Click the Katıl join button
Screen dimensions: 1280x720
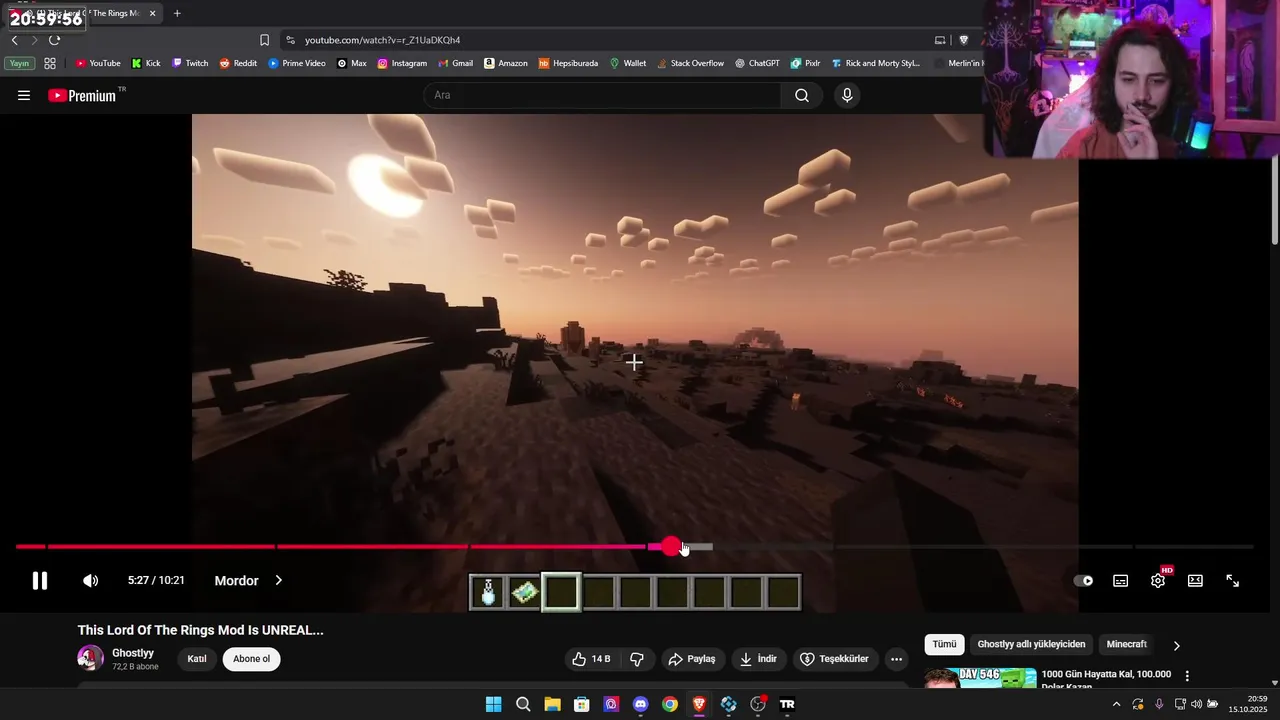197,659
